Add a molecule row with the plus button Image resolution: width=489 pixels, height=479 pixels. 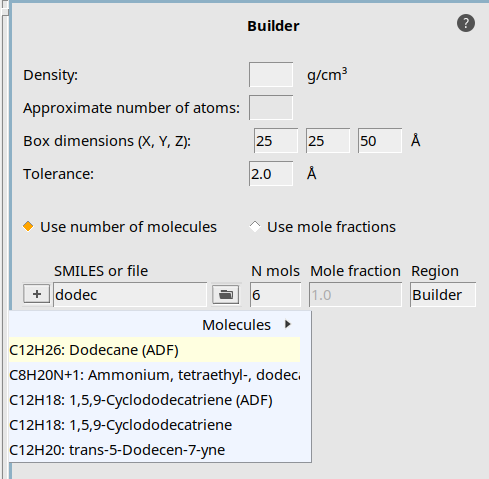point(37,294)
